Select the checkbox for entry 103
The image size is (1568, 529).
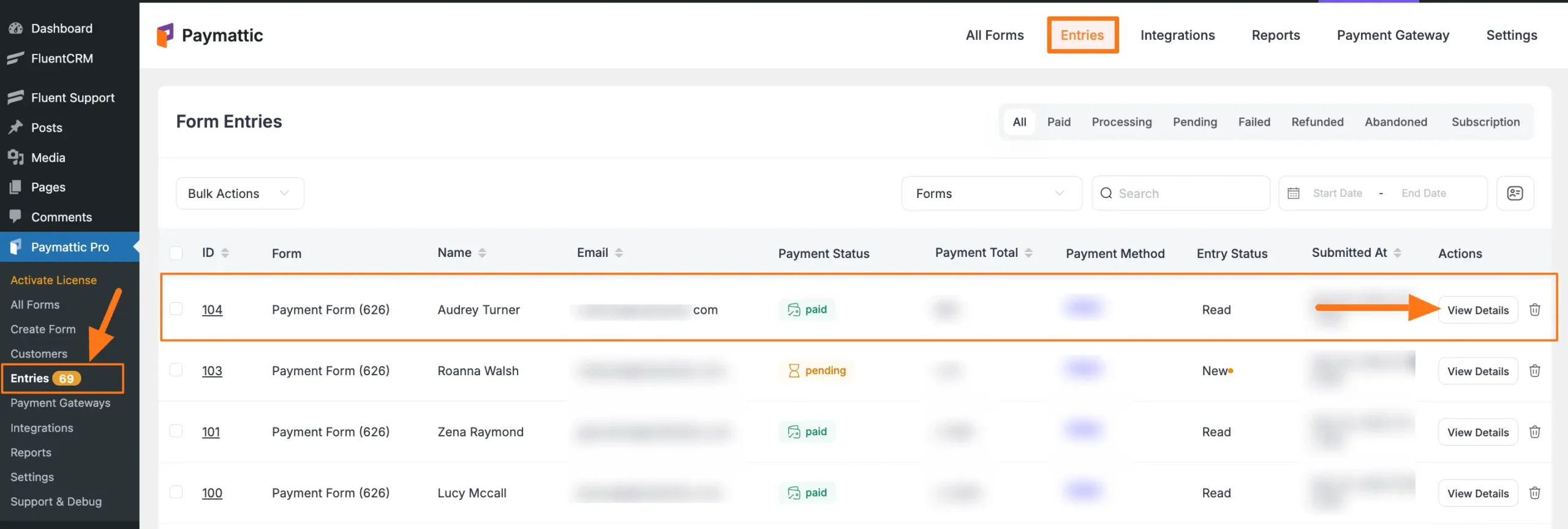(176, 370)
